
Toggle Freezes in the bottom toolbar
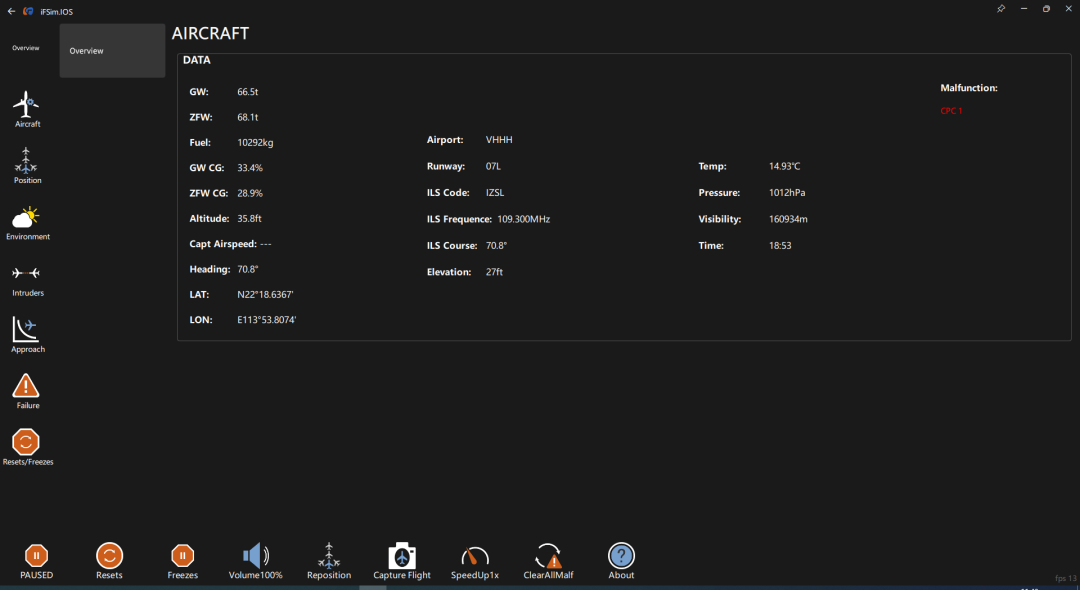click(x=182, y=557)
